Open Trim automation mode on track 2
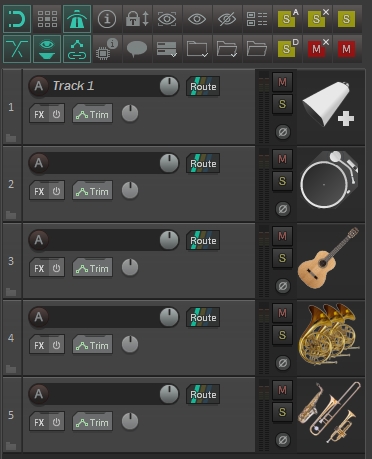The width and height of the screenshot is (372, 459). (93, 191)
